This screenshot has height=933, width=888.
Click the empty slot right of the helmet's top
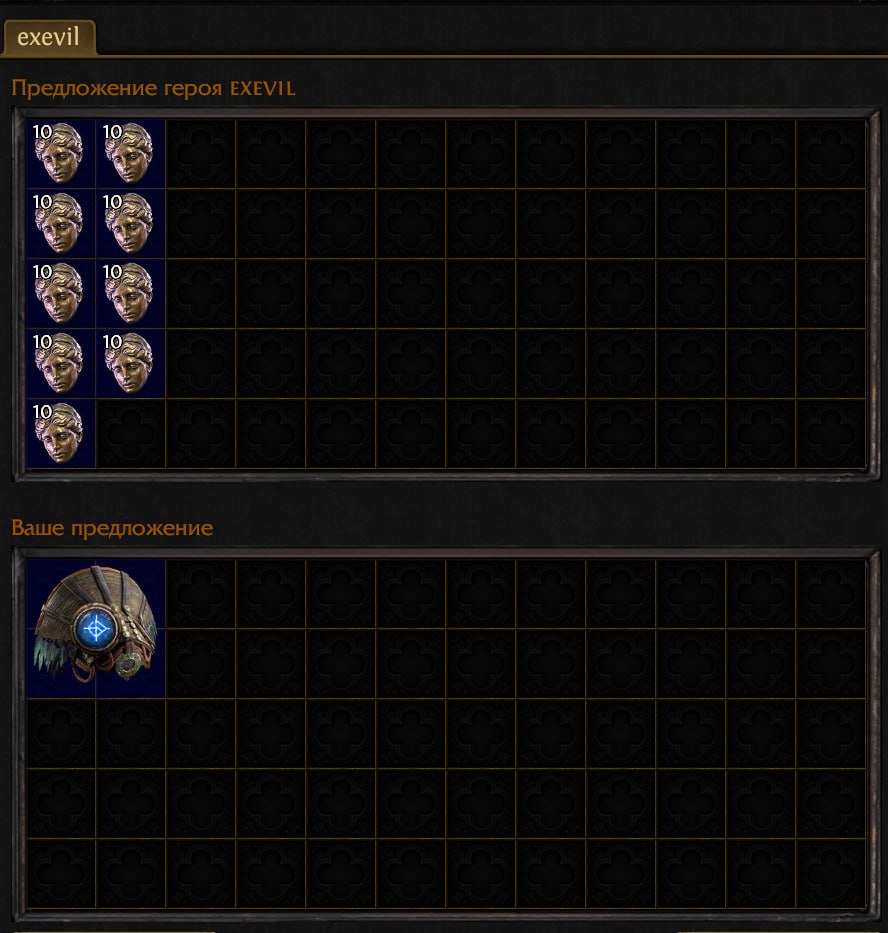point(201,594)
